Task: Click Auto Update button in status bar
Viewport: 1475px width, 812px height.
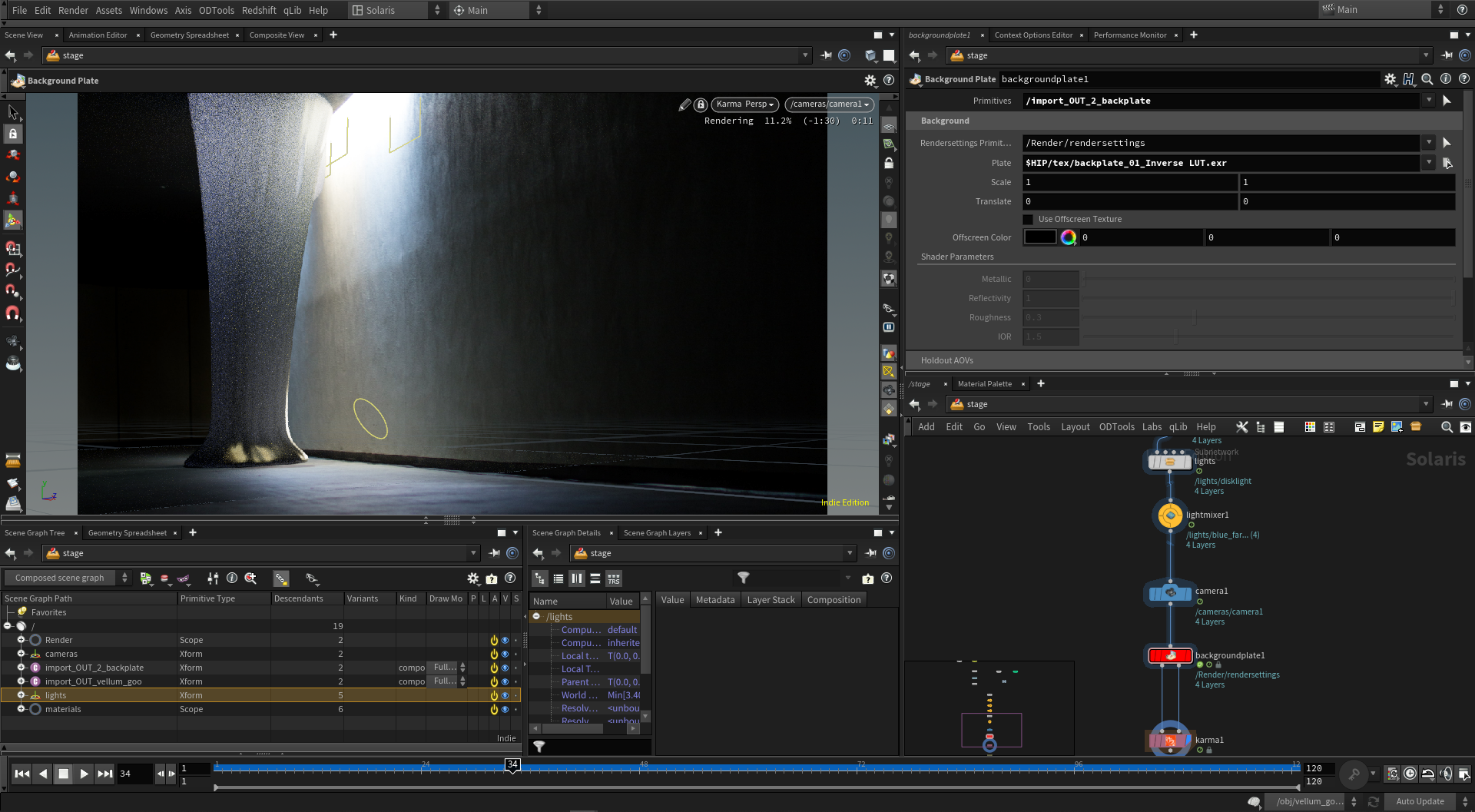Action: (x=1420, y=802)
